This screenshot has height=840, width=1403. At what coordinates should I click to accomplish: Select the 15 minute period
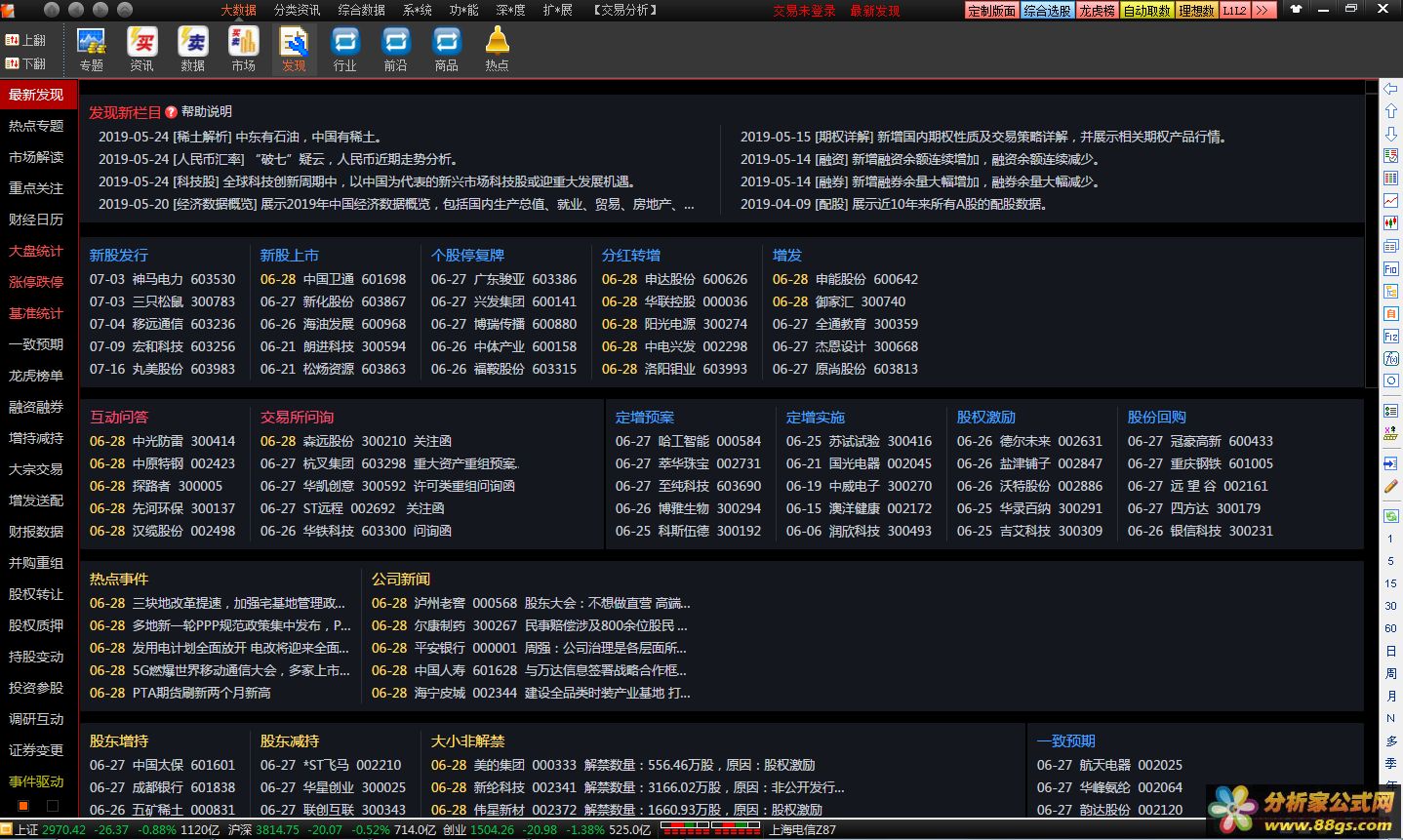click(1390, 583)
